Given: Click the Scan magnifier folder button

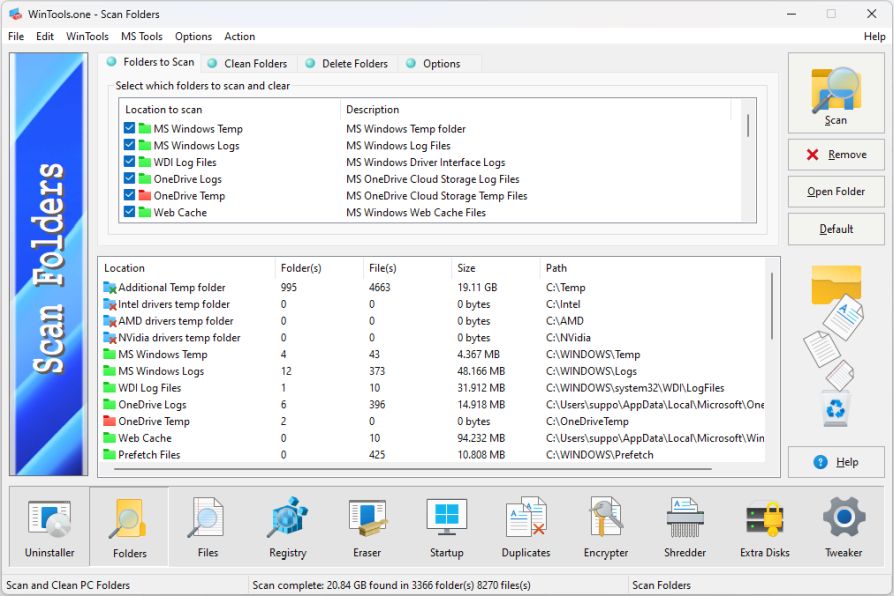Looking at the screenshot, I should click(x=836, y=94).
